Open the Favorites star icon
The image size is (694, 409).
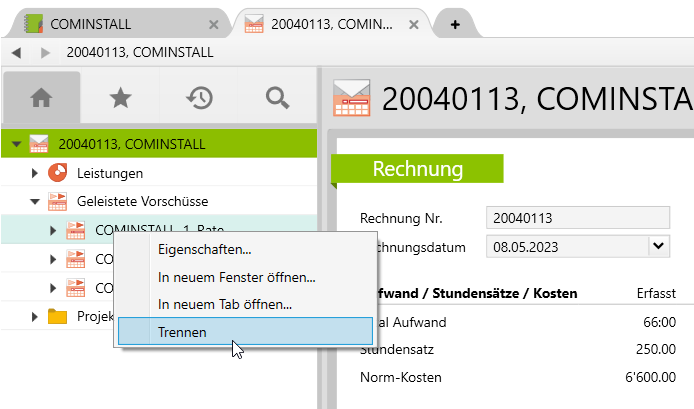(x=120, y=97)
